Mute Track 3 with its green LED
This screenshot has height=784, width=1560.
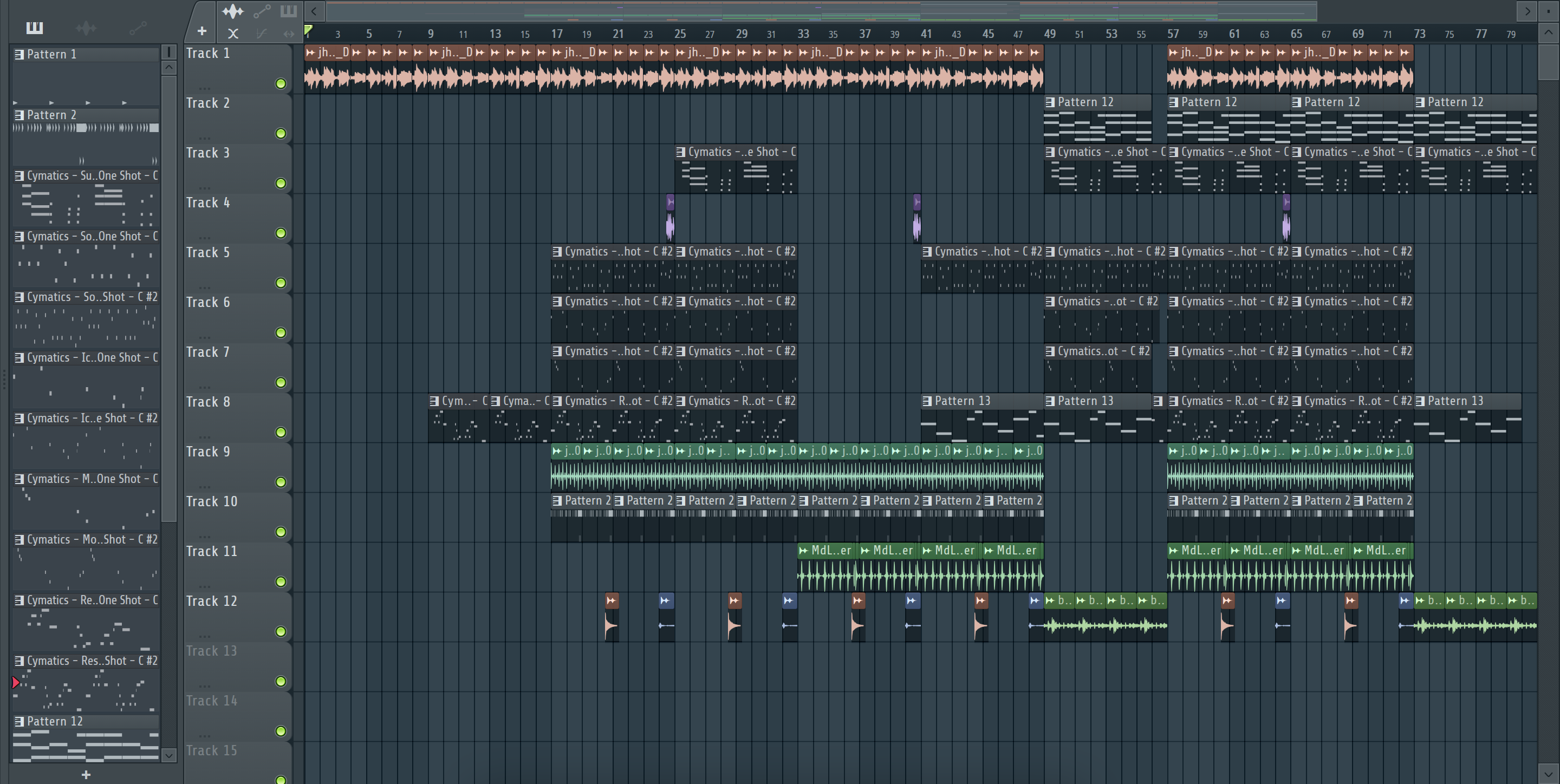(x=281, y=183)
